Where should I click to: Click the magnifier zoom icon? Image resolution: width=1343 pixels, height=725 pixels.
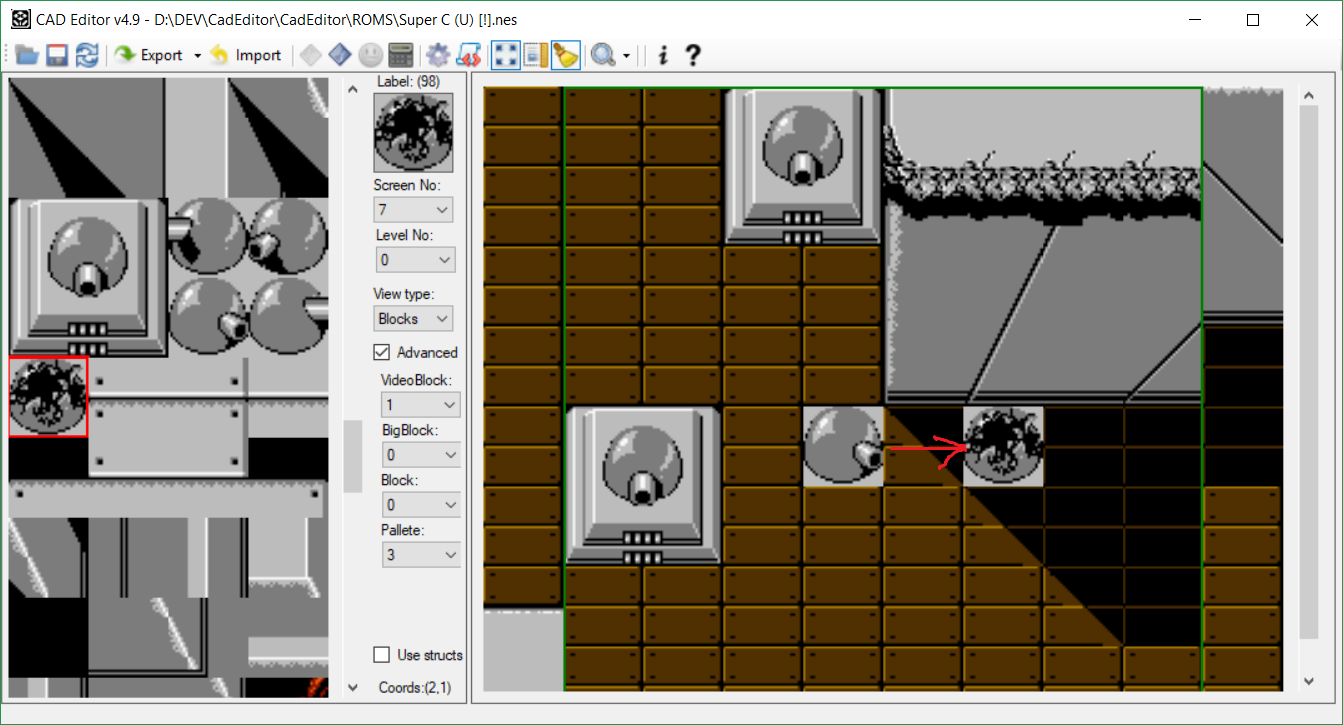(603, 55)
